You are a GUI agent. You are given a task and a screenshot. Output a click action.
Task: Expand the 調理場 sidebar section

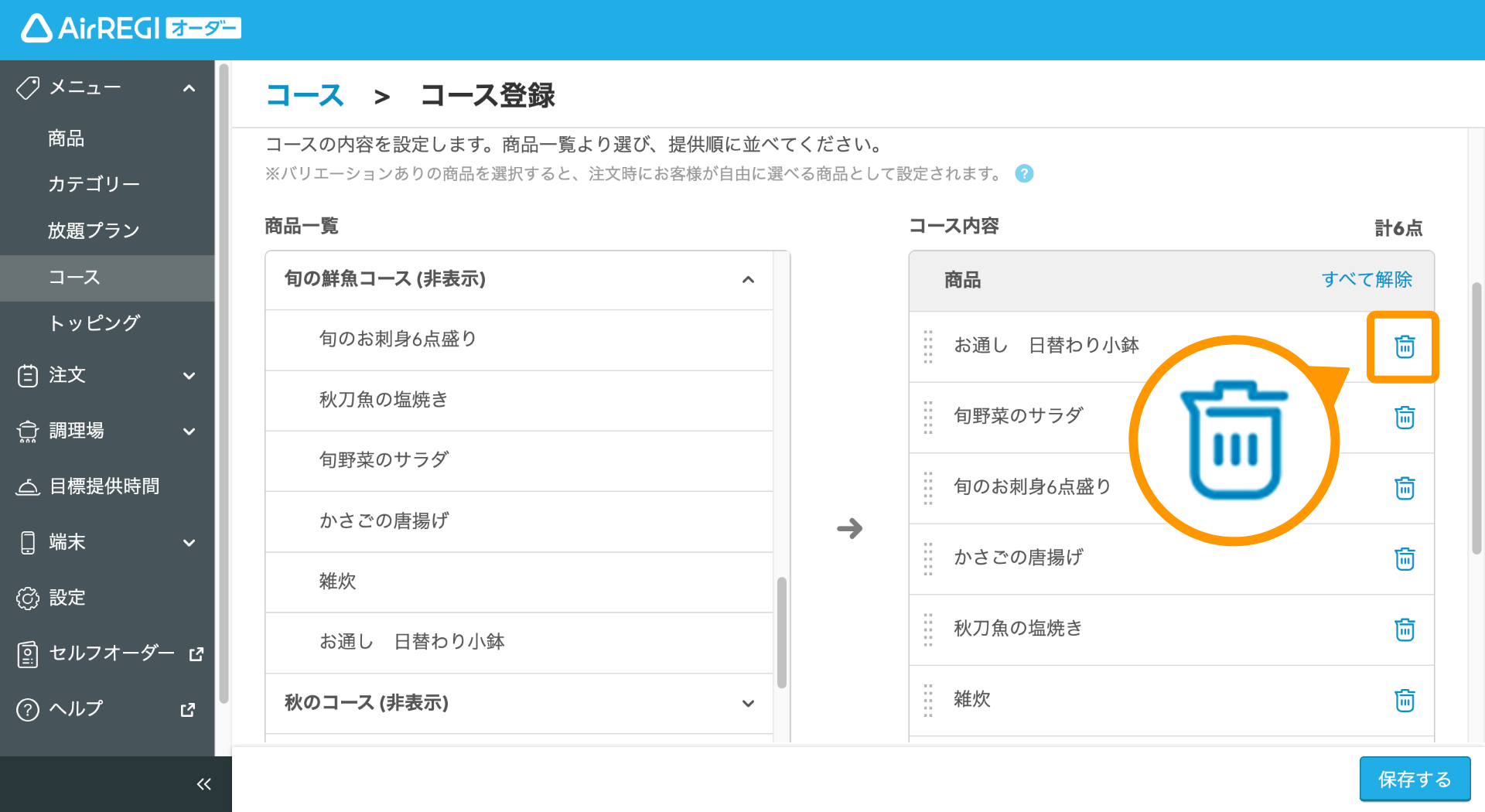coord(189,432)
